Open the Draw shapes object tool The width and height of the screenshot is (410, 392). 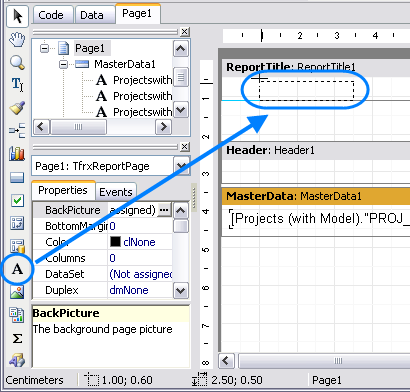[x=17, y=360]
